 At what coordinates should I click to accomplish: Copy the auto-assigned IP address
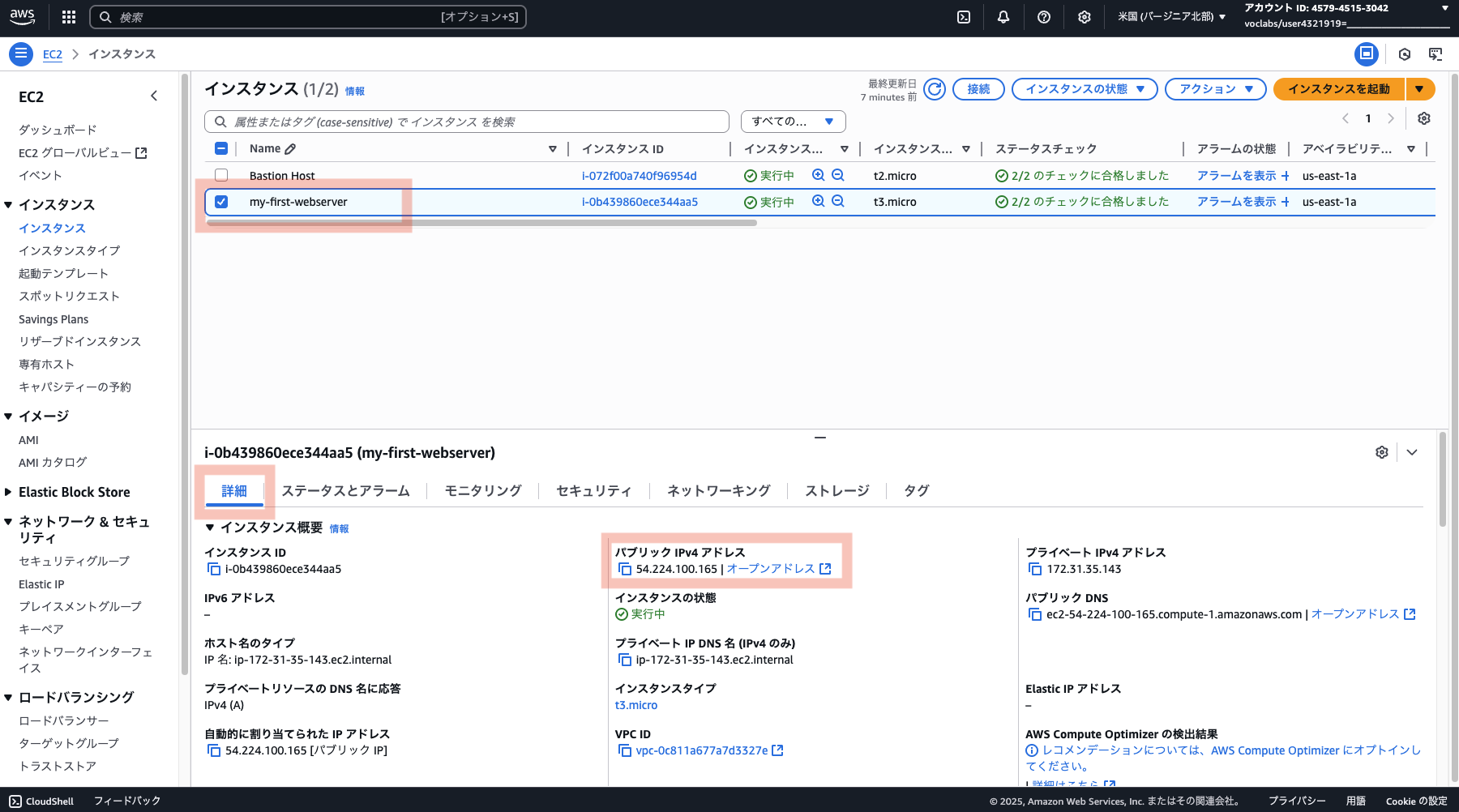pos(214,751)
